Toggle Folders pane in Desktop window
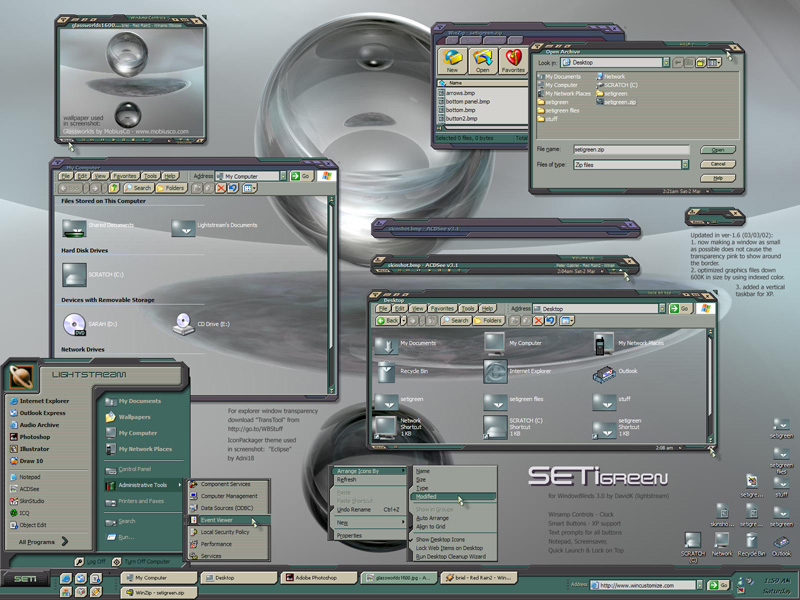The height and width of the screenshot is (600, 800). pos(489,321)
